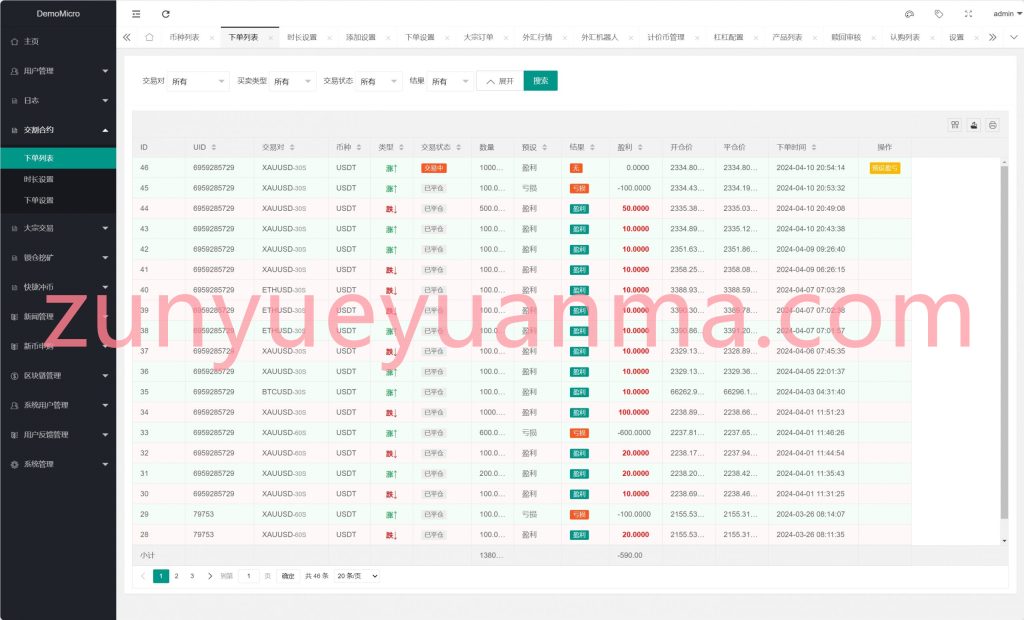Close the 下单列表 tab

tap(270, 38)
